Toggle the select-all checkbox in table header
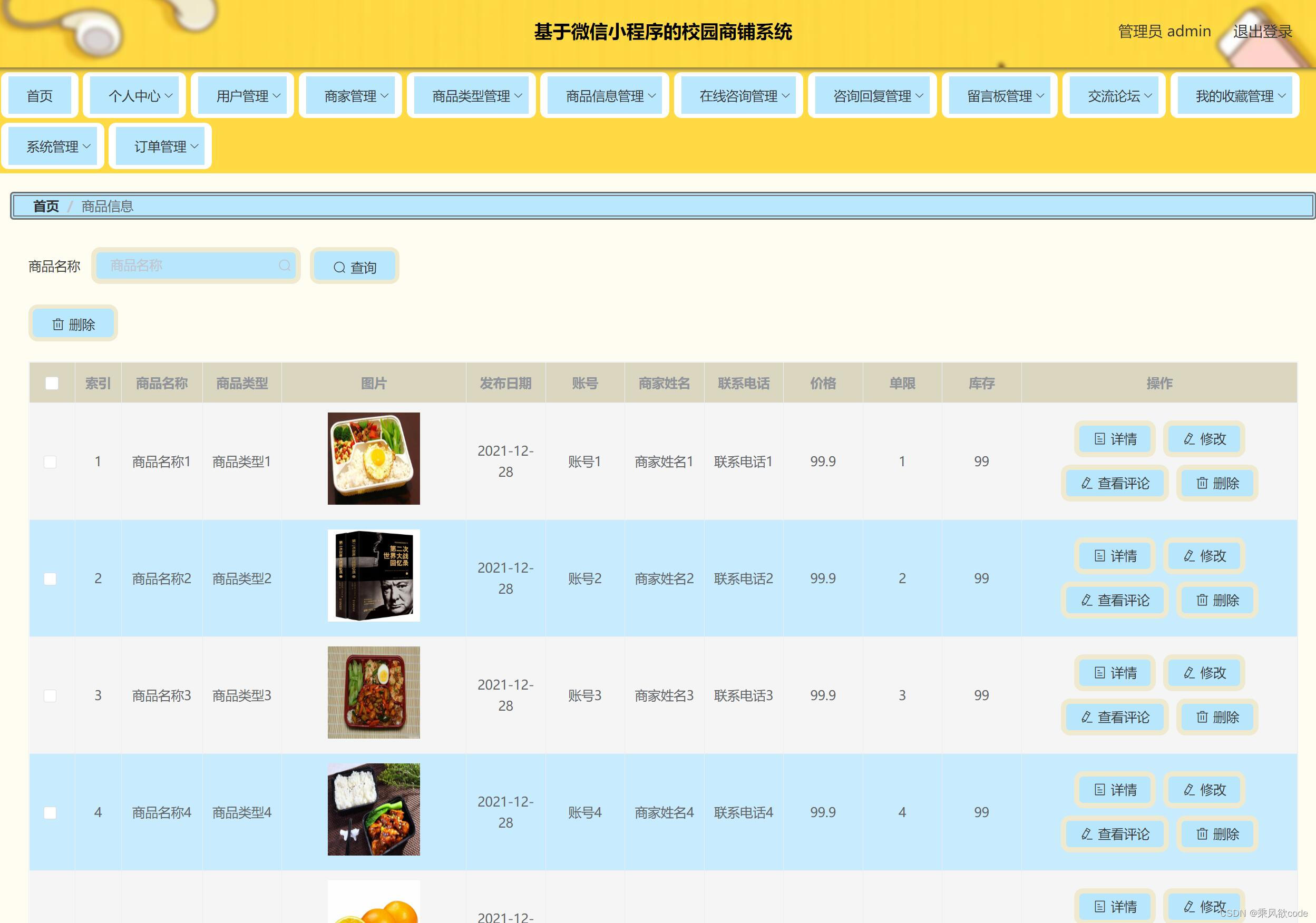1316x923 pixels. (52, 384)
